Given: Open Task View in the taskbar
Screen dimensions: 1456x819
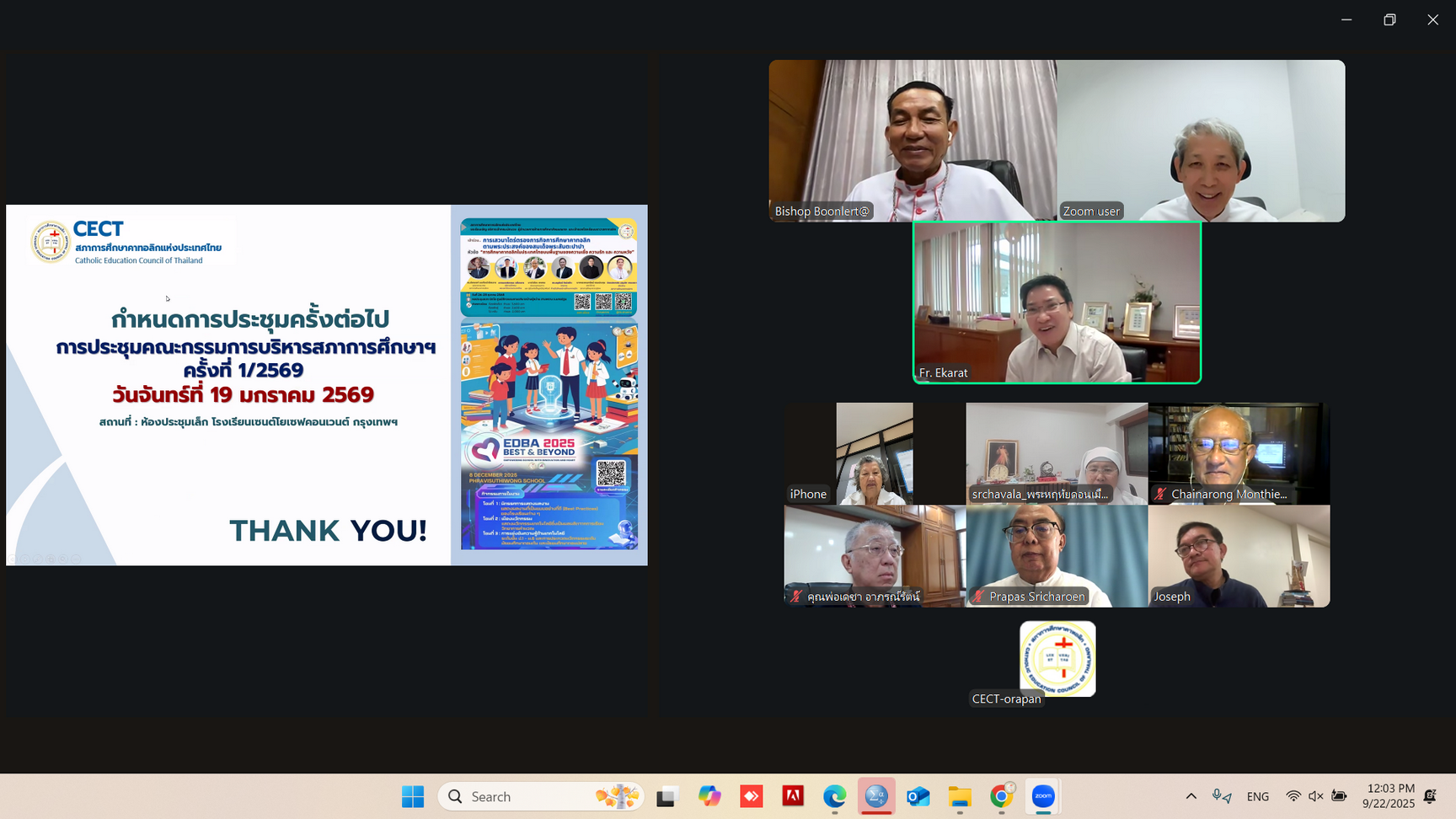Looking at the screenshot, I should coord(667,796).
